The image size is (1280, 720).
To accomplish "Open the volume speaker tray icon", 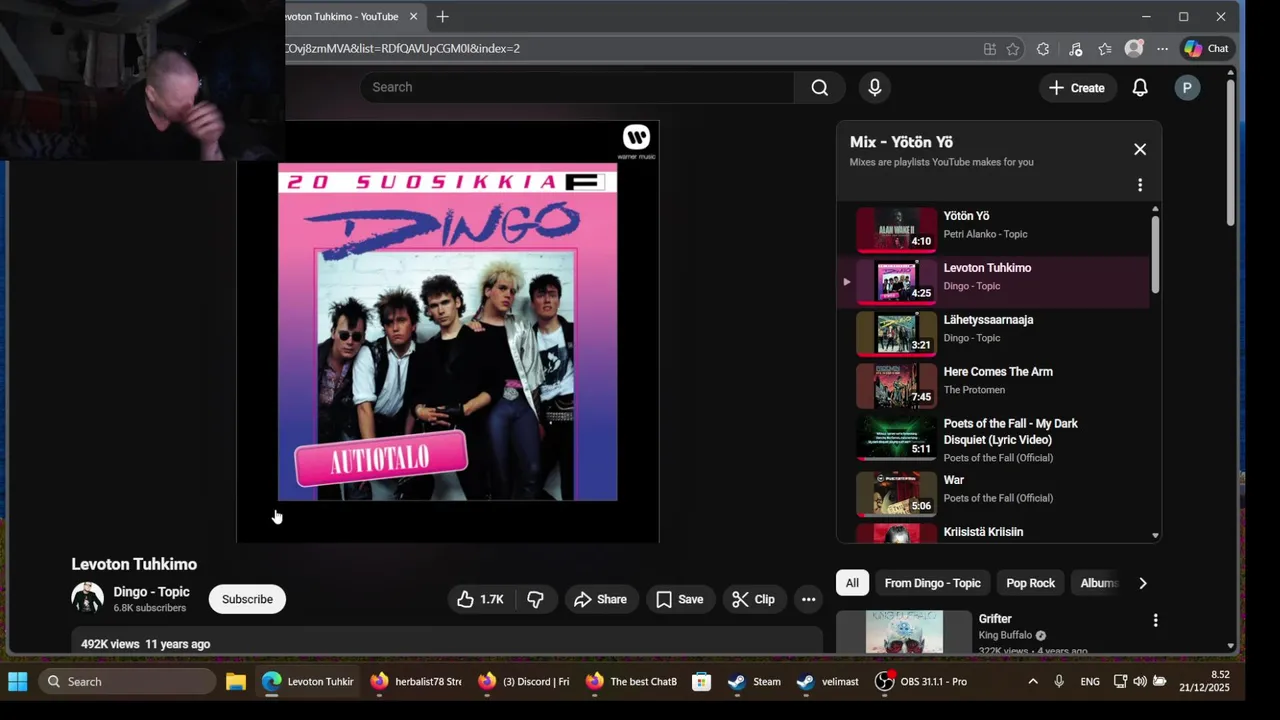I will tap(1140, 682).
